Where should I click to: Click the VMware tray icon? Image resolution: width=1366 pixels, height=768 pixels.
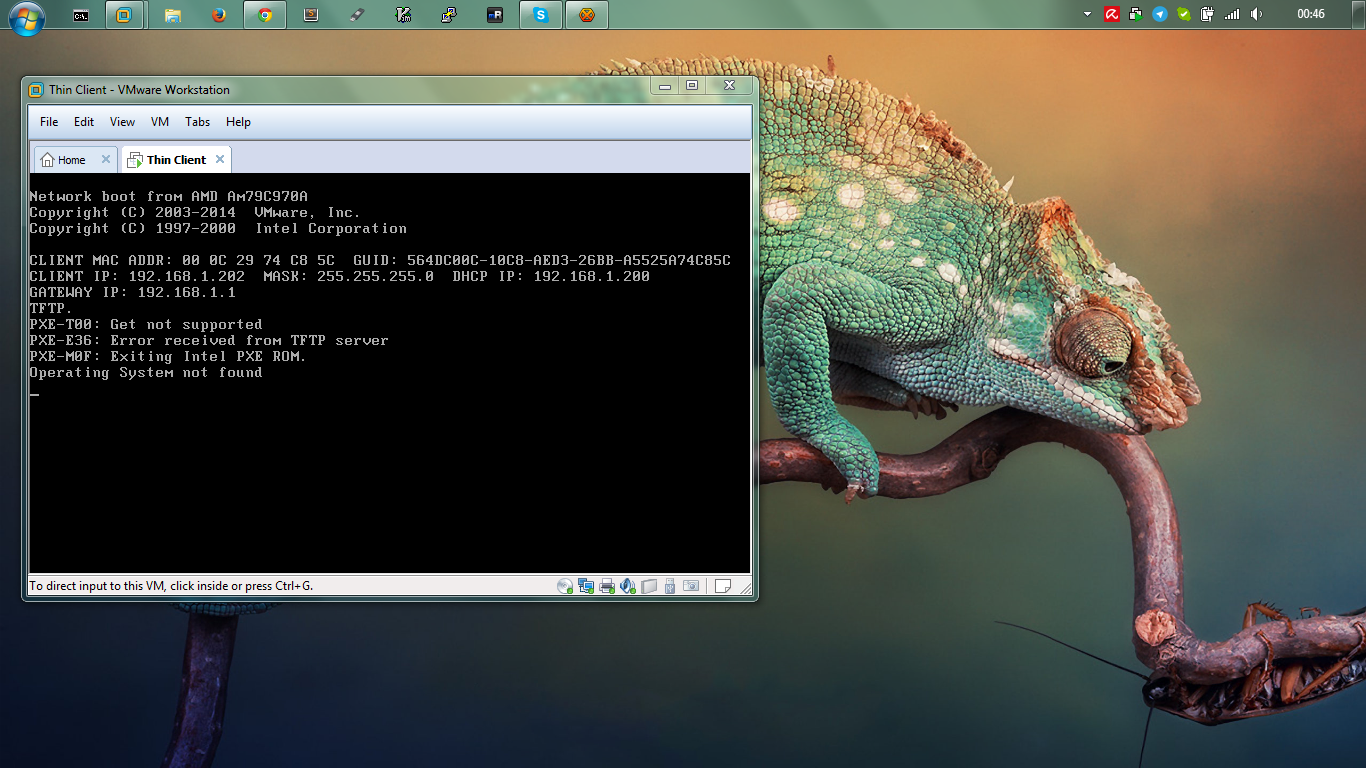click(1136, 14)
